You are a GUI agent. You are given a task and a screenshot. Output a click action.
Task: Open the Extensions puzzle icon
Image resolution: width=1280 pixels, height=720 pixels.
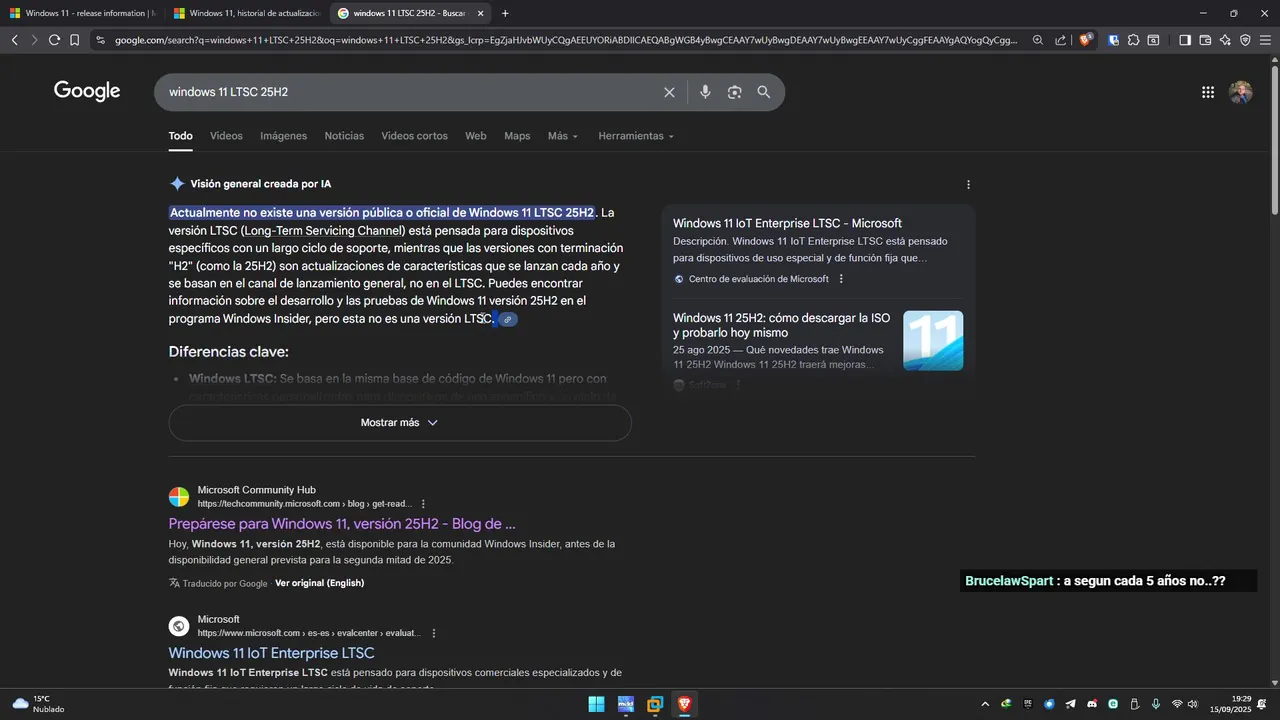(x=1133, y=40)
